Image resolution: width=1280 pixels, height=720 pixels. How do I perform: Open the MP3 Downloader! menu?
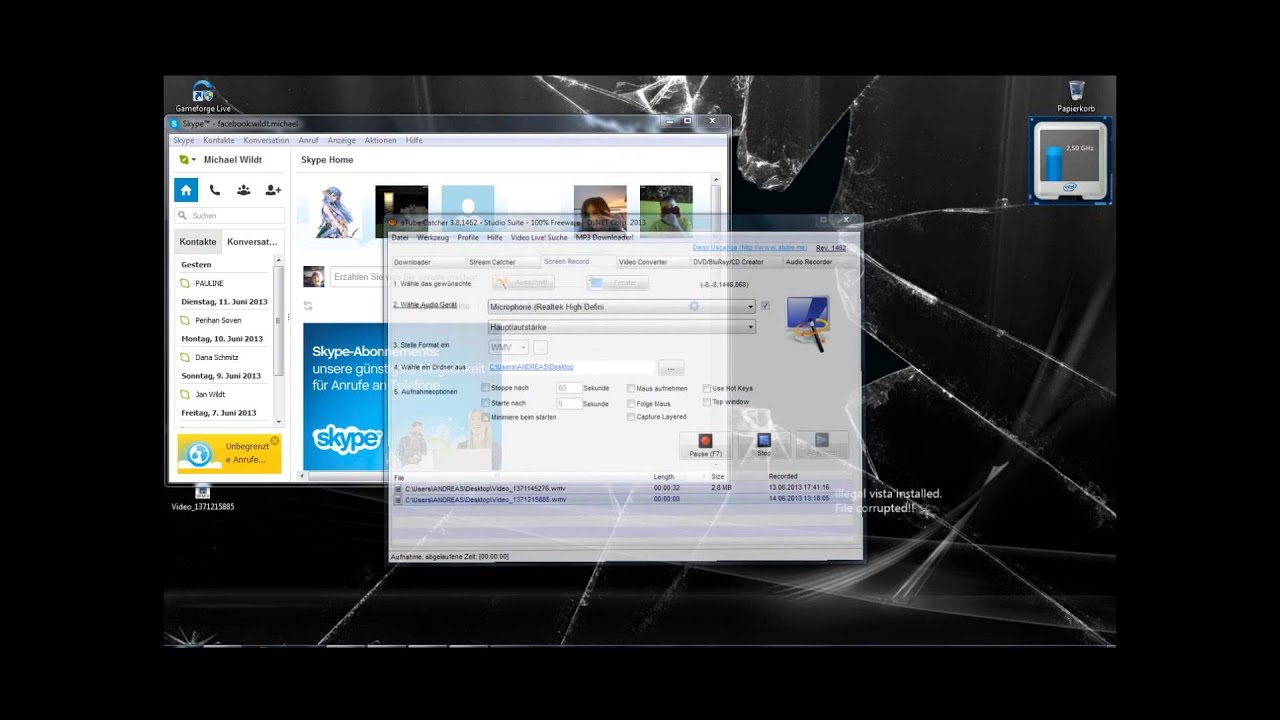point(604,237)
